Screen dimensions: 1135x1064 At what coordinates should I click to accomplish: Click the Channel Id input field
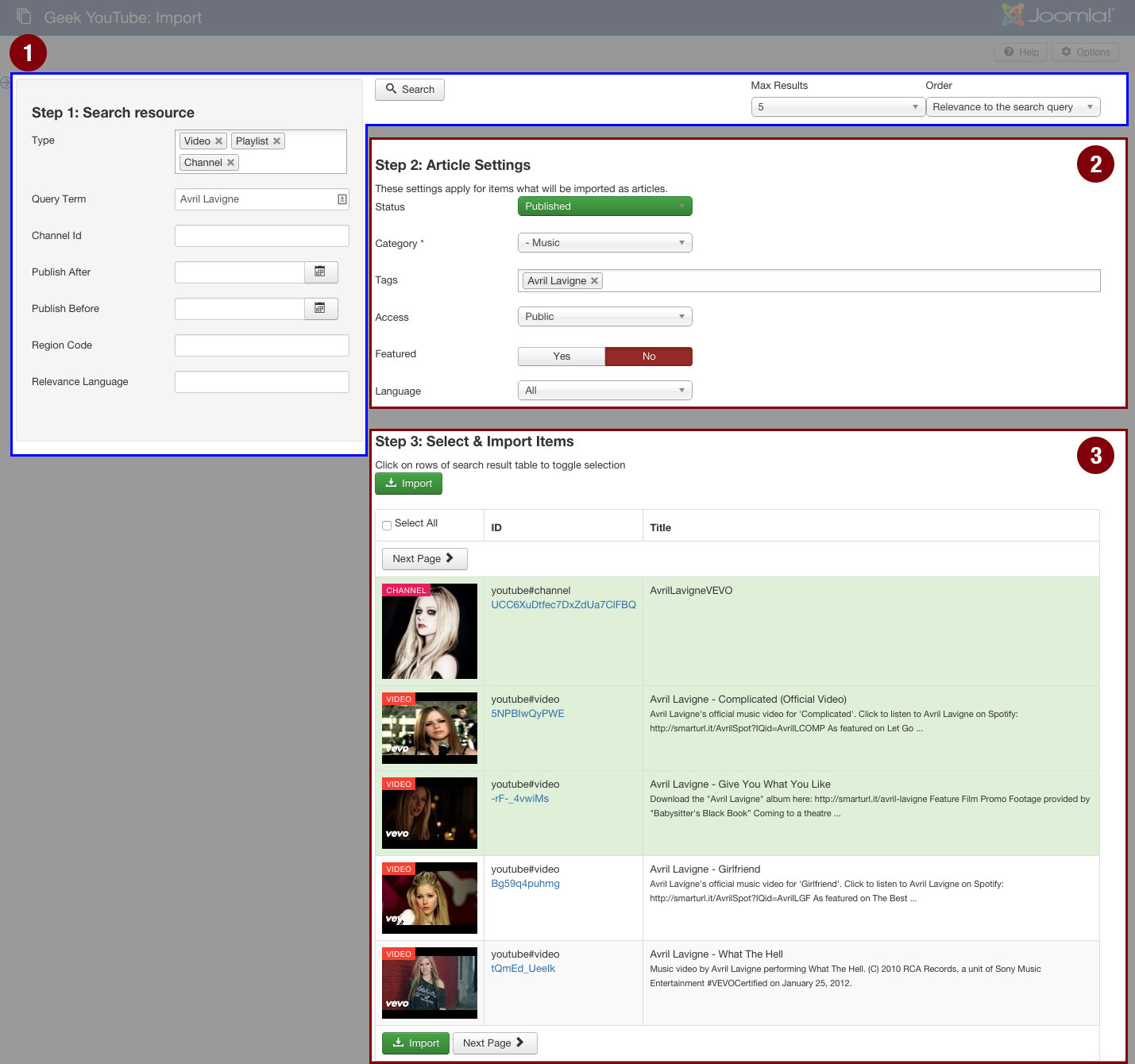(x=262, y=236)
